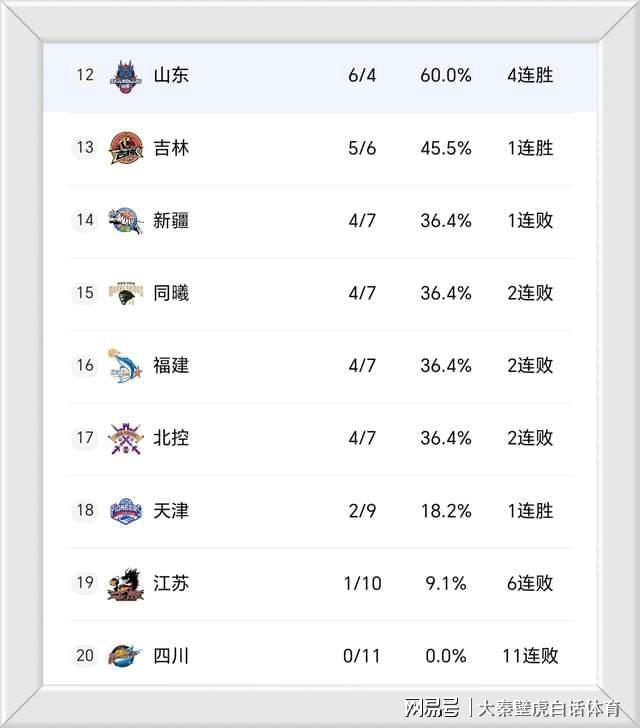This screenshot has width=640, height=728.
Task: Click the 0/11 record for 四川
Action: point(362,656)
